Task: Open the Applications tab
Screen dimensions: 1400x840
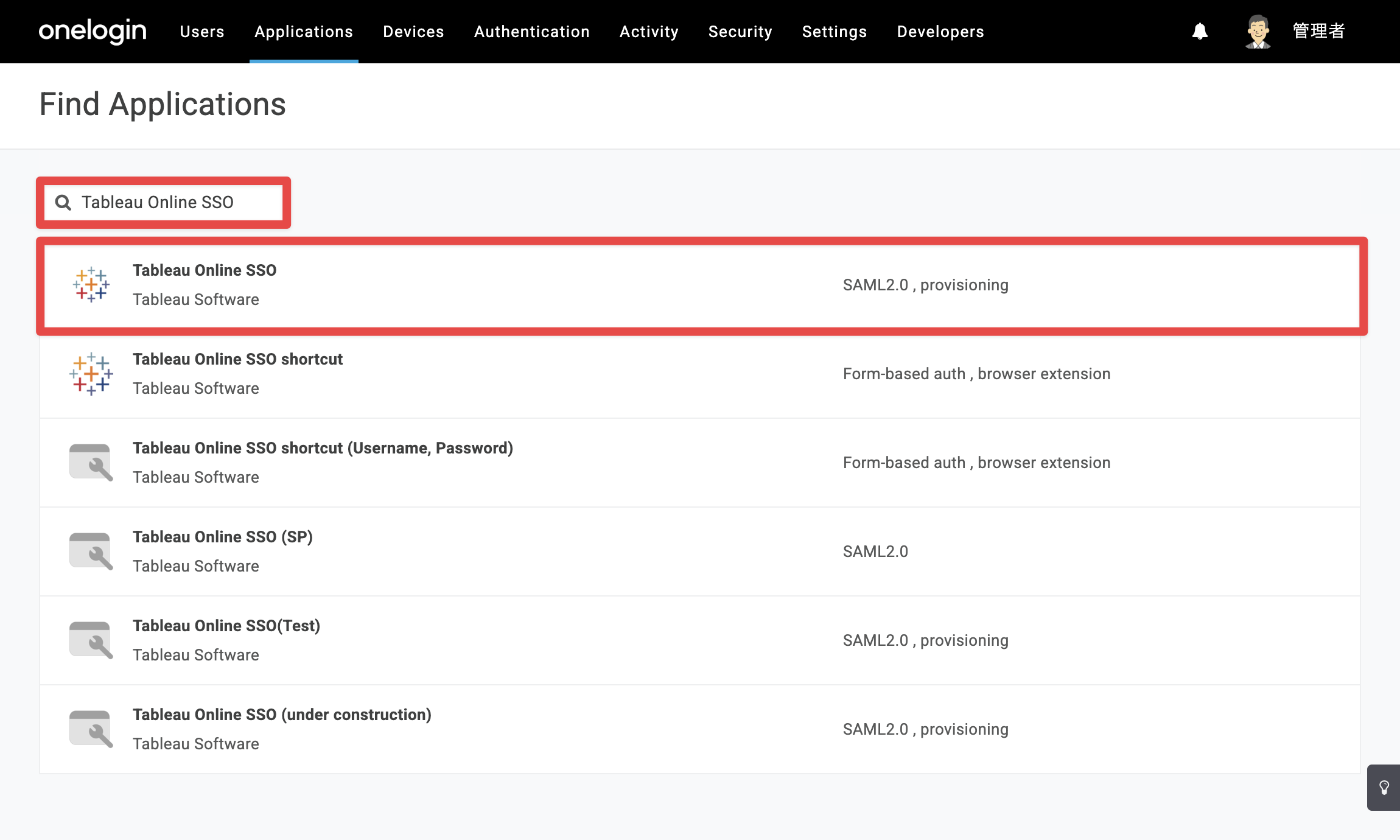Action: point(304,32)
